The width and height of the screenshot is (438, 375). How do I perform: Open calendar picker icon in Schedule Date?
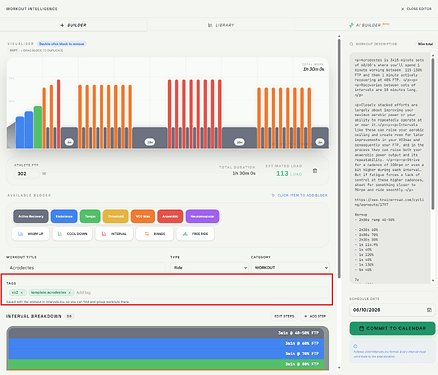point(429,310)
